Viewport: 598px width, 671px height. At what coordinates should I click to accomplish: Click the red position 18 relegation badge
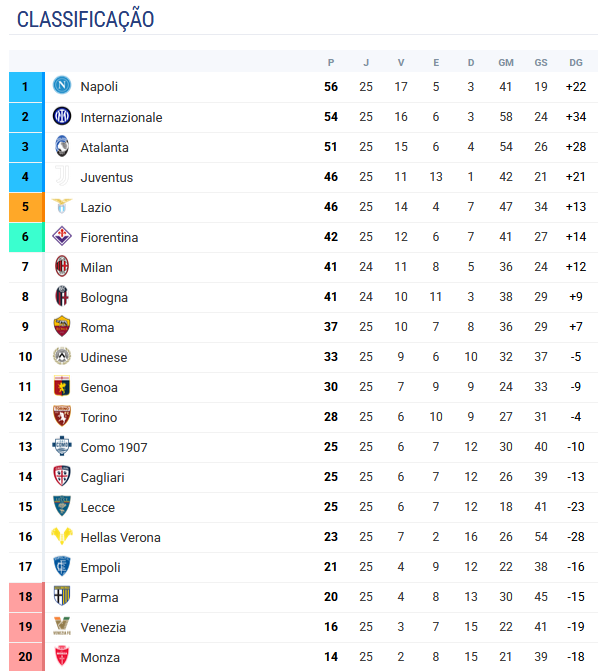[x=27, y=597]
